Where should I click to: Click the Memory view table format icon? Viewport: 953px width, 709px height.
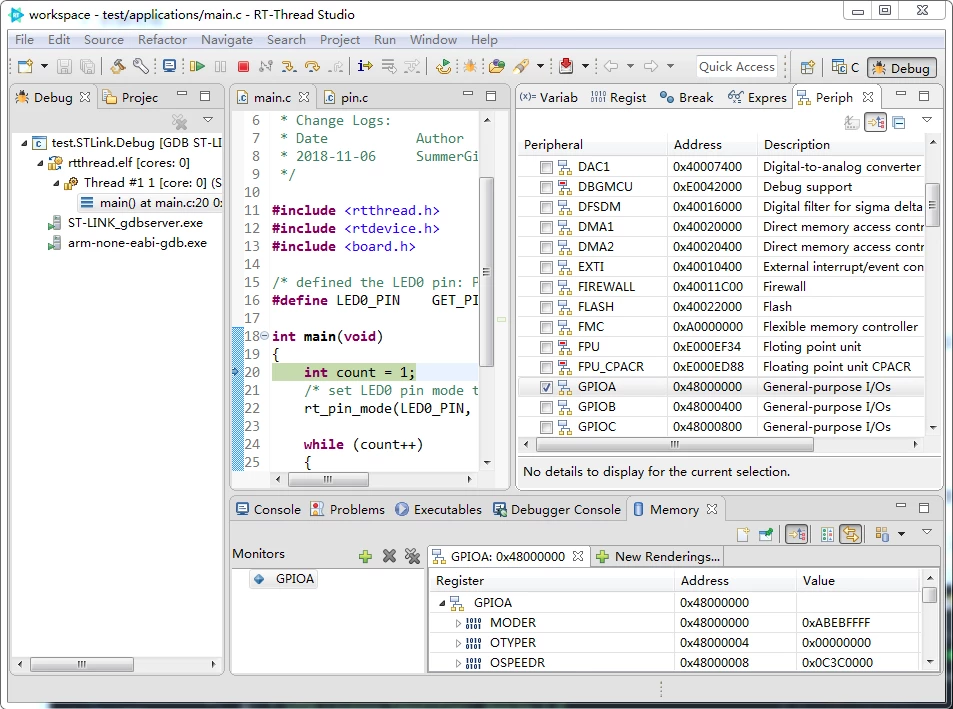(x=827, y=534)
